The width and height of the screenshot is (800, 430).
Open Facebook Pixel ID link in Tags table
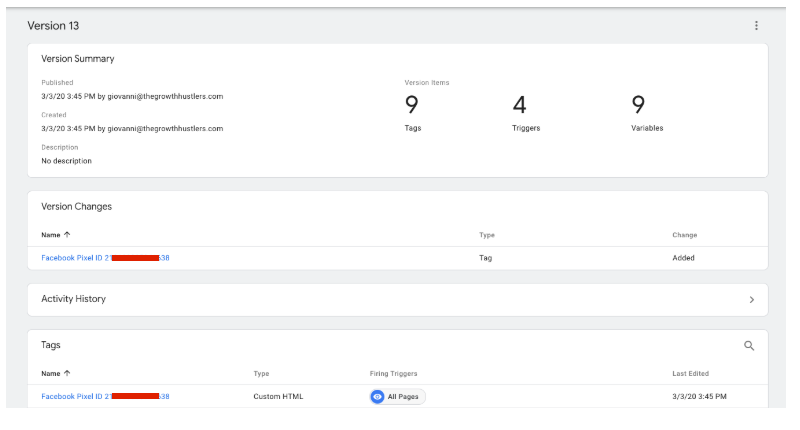coord(105,396)
